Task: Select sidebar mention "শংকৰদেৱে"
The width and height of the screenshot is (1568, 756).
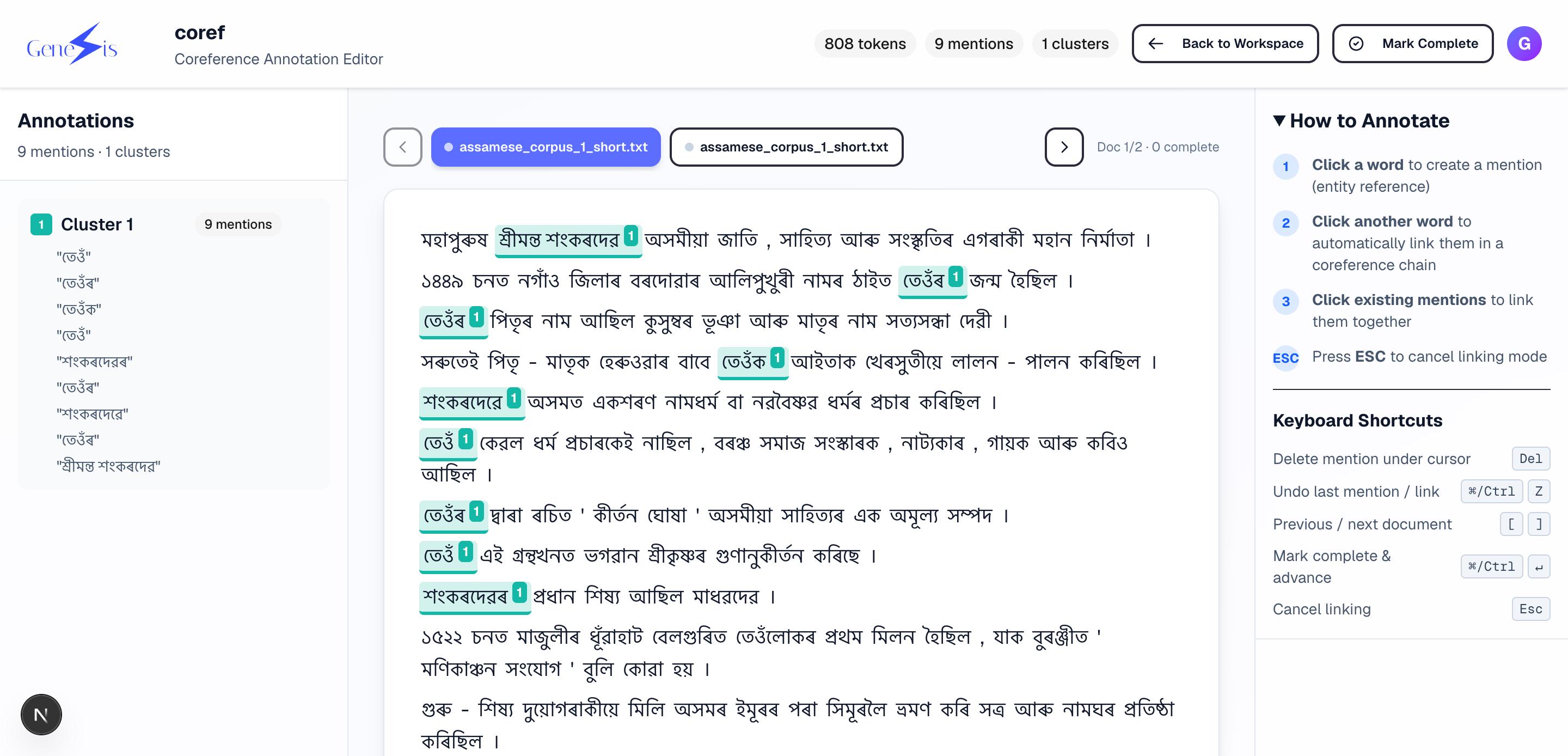Action: pos(93,413)
